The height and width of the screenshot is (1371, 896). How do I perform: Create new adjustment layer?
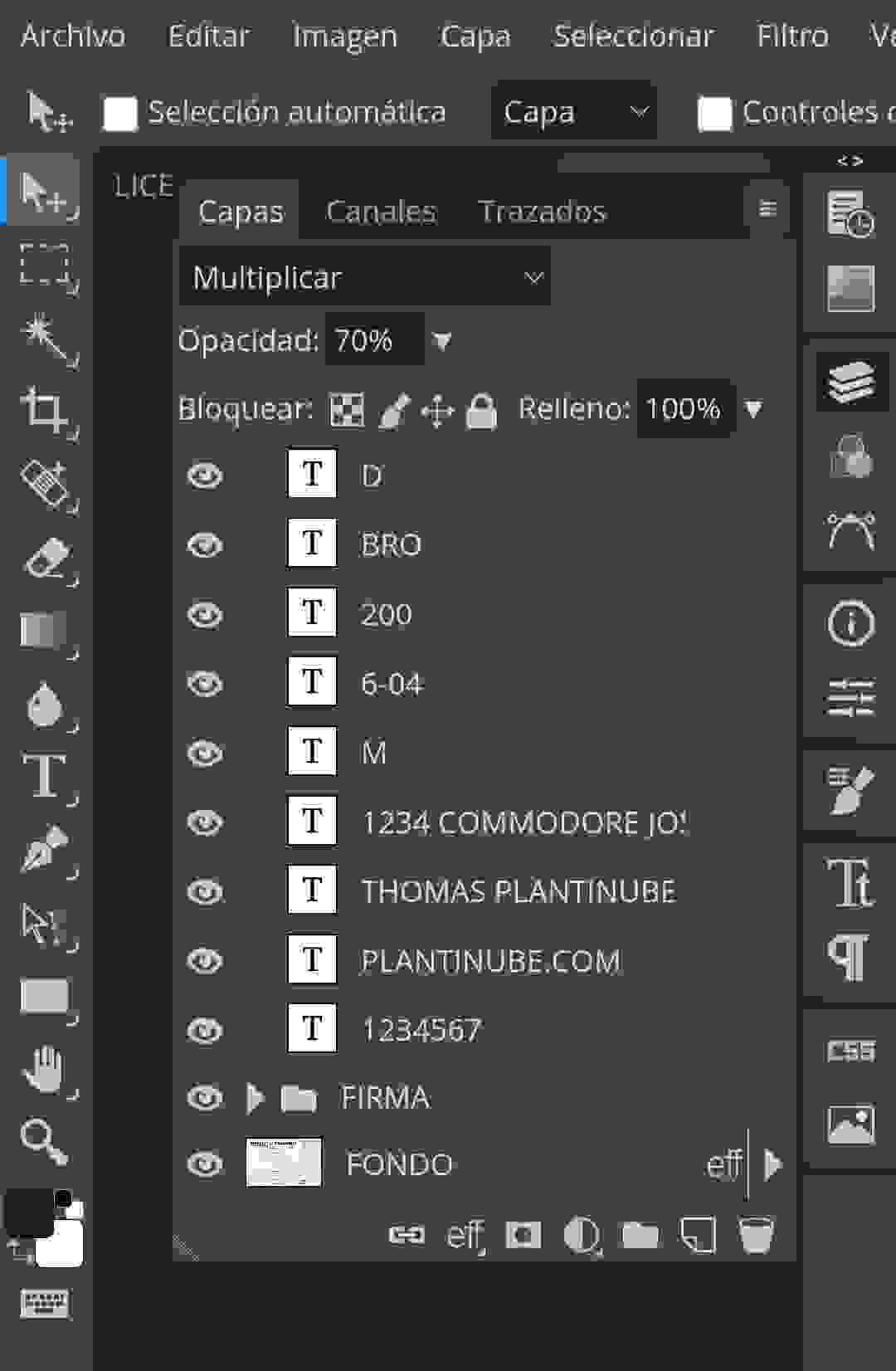click(582, 1236)
